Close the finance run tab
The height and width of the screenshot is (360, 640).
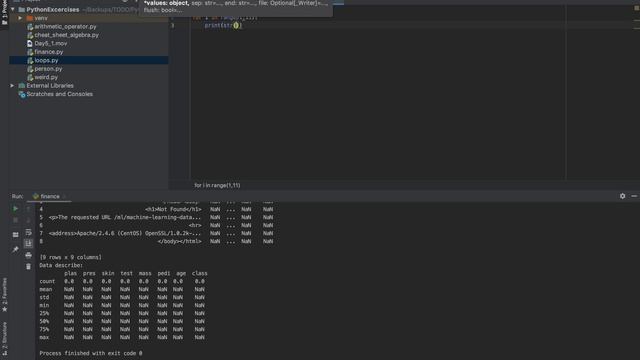[x=64, y=196]
